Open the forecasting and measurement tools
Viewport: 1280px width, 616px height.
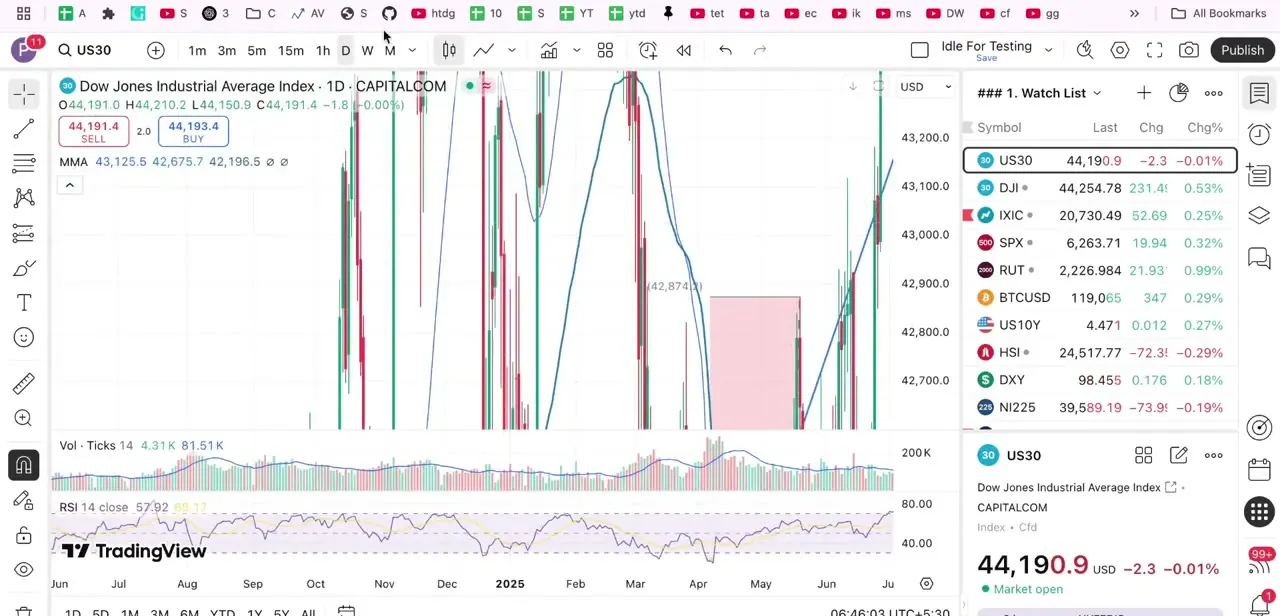[24, 233]
